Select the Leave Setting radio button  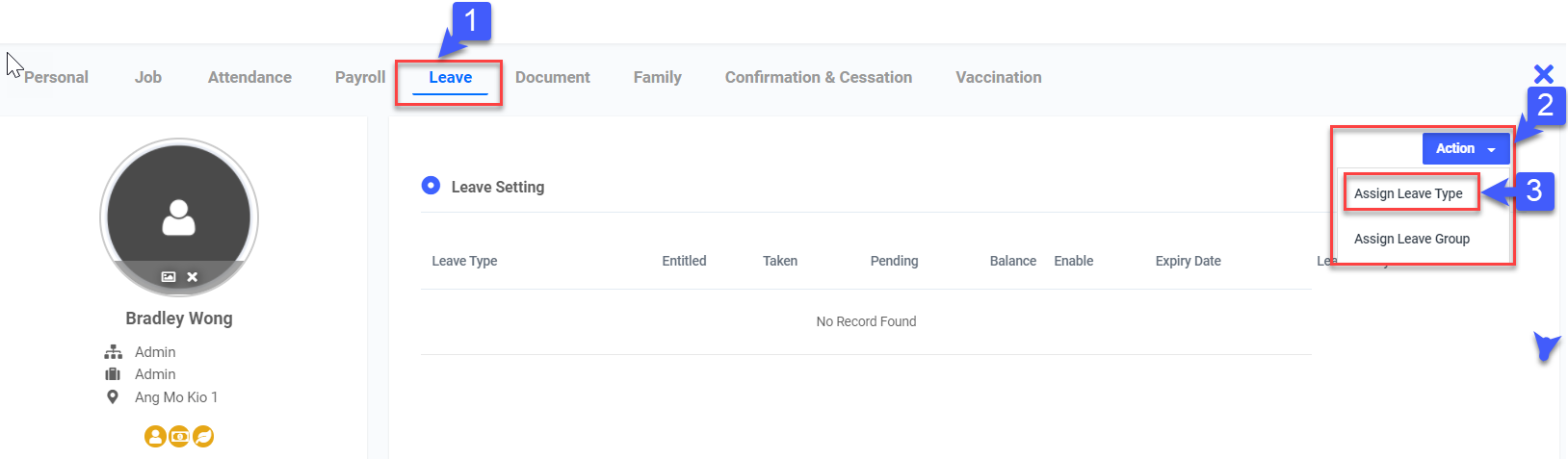(431, 186)
